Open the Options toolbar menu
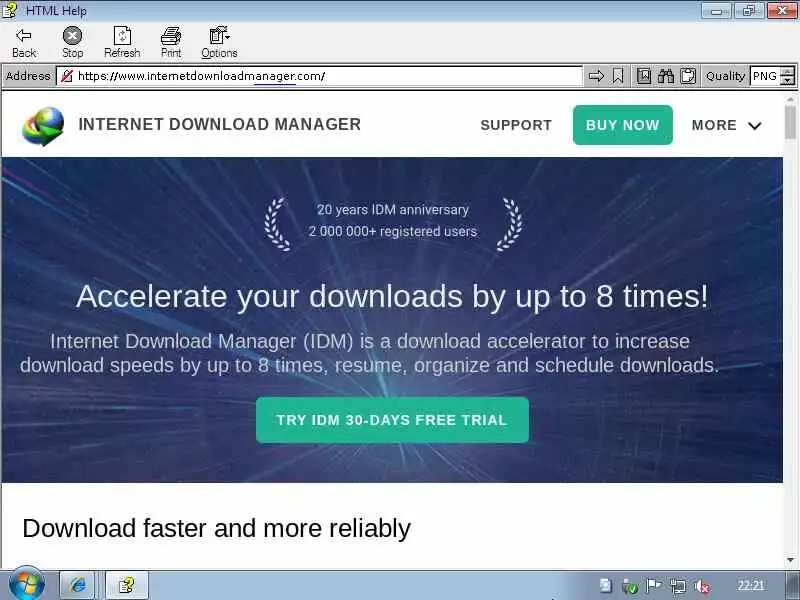 click(x=219, y=42)
